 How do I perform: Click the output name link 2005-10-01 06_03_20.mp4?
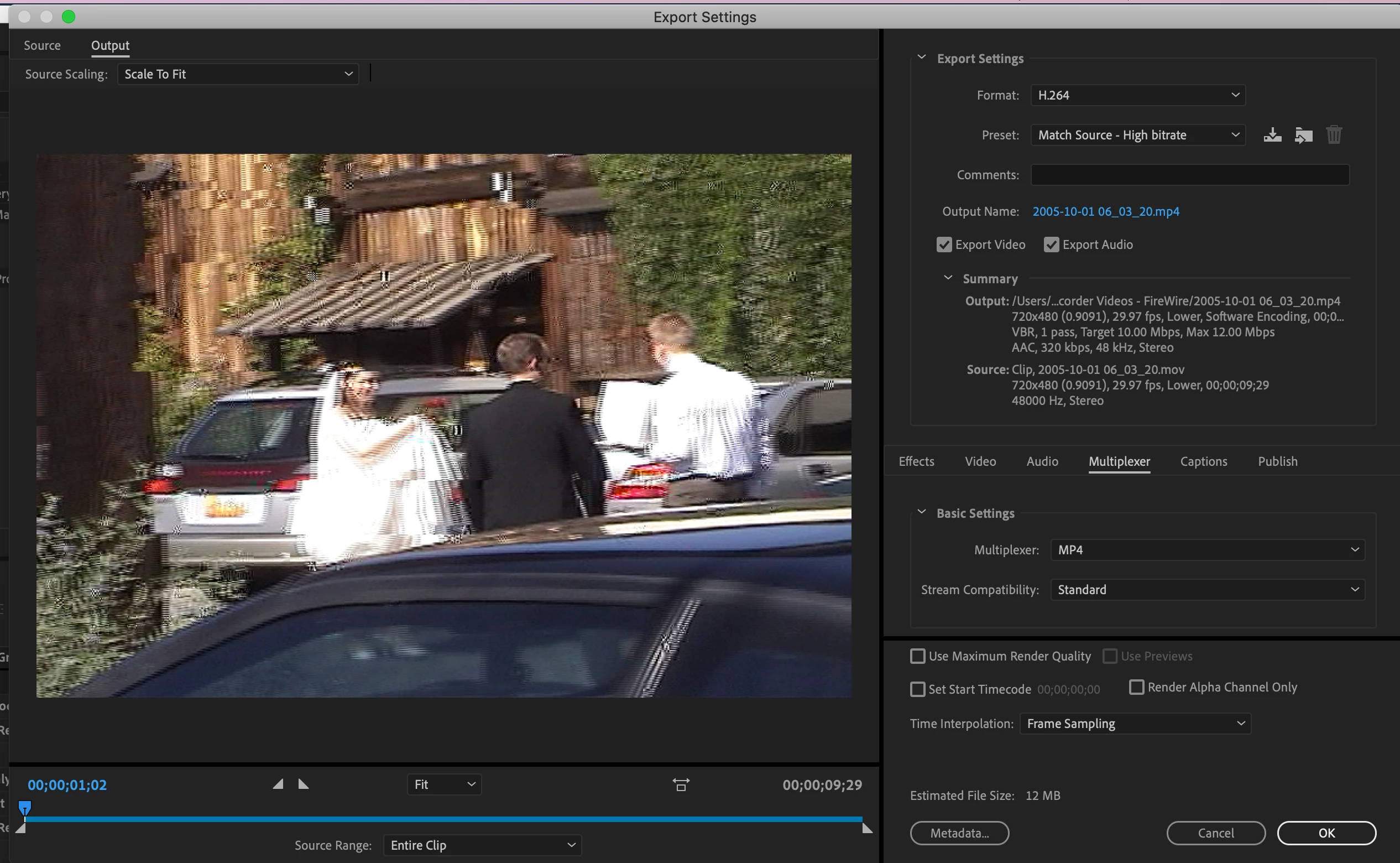pyautogui.click(x=1106, y=212)
